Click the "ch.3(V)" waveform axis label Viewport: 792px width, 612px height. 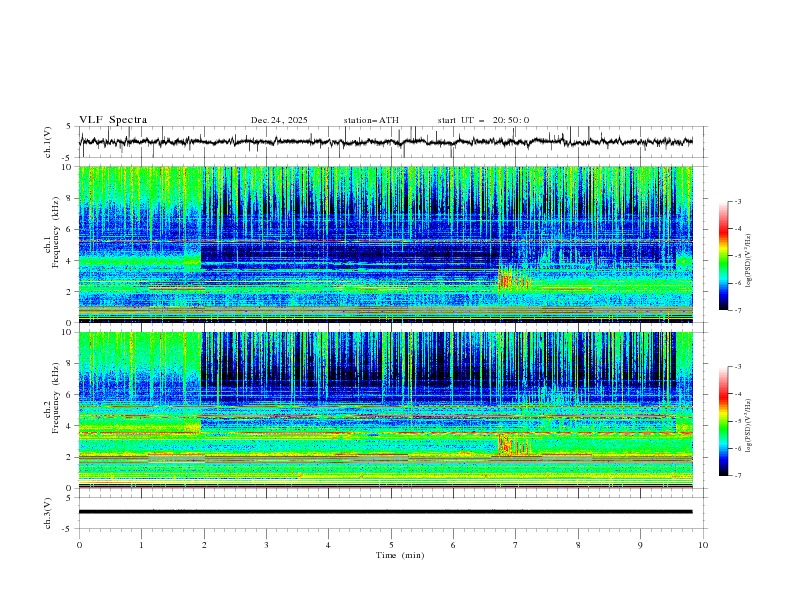(48, 513)
